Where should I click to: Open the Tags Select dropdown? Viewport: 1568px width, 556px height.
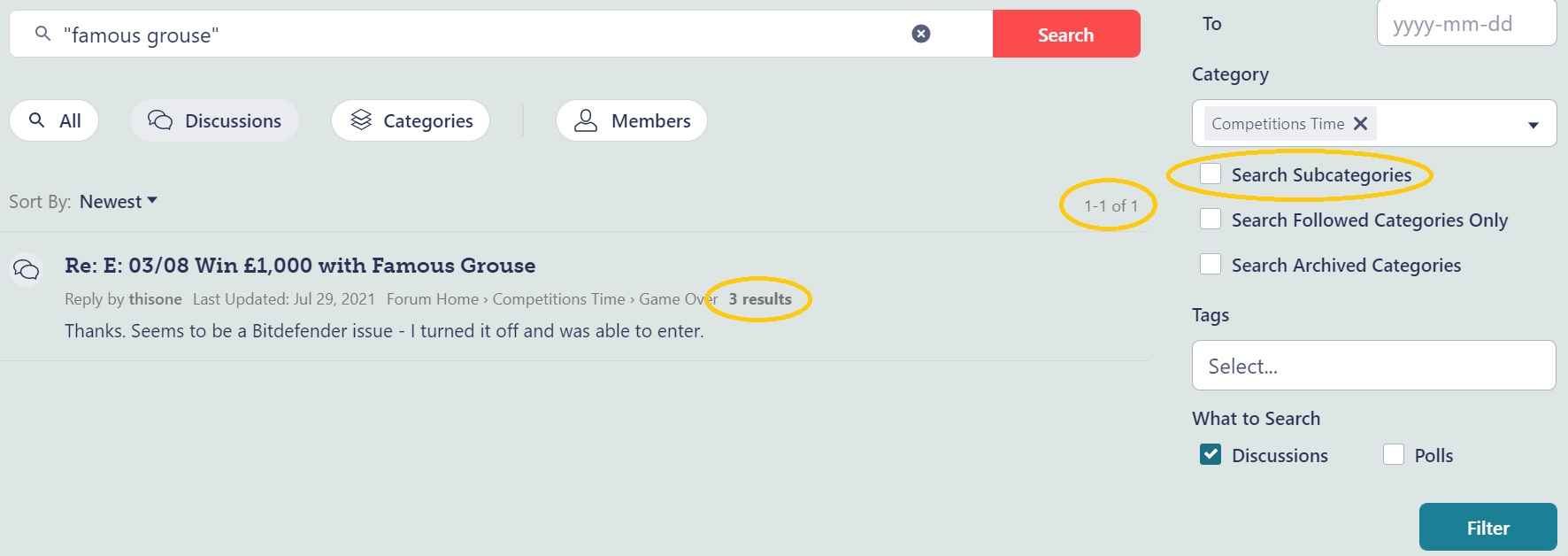tap(1374, 366)
